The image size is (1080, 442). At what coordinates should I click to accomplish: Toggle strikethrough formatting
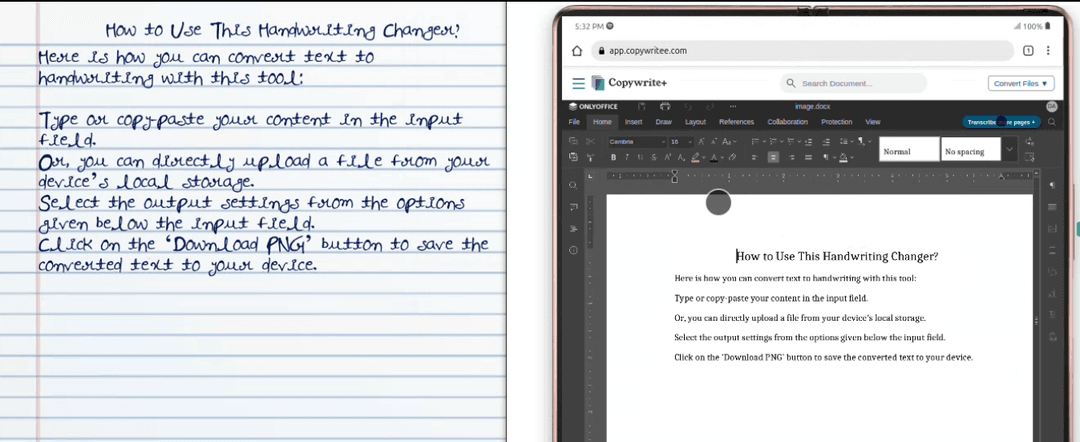coord(654,157)
